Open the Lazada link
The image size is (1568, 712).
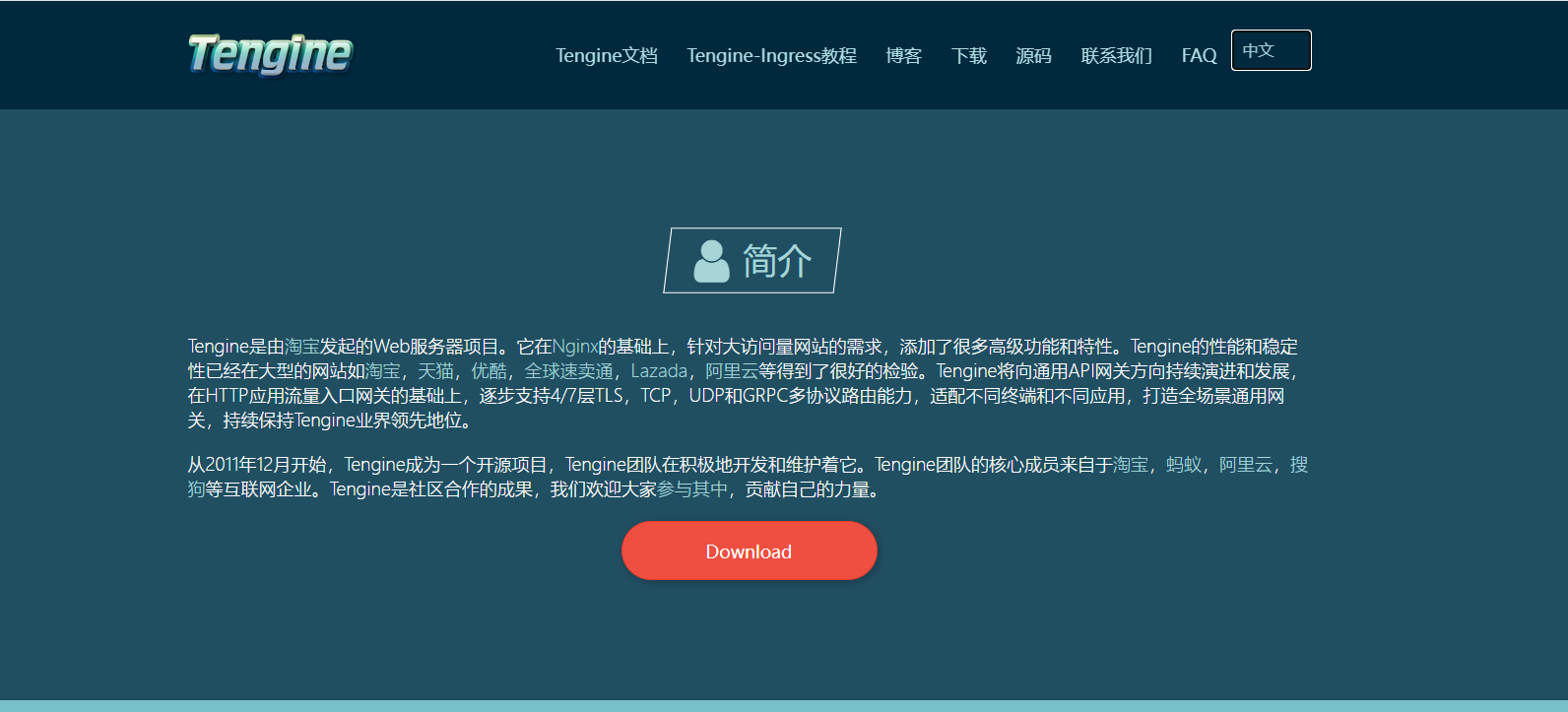[x=659, y=371]
